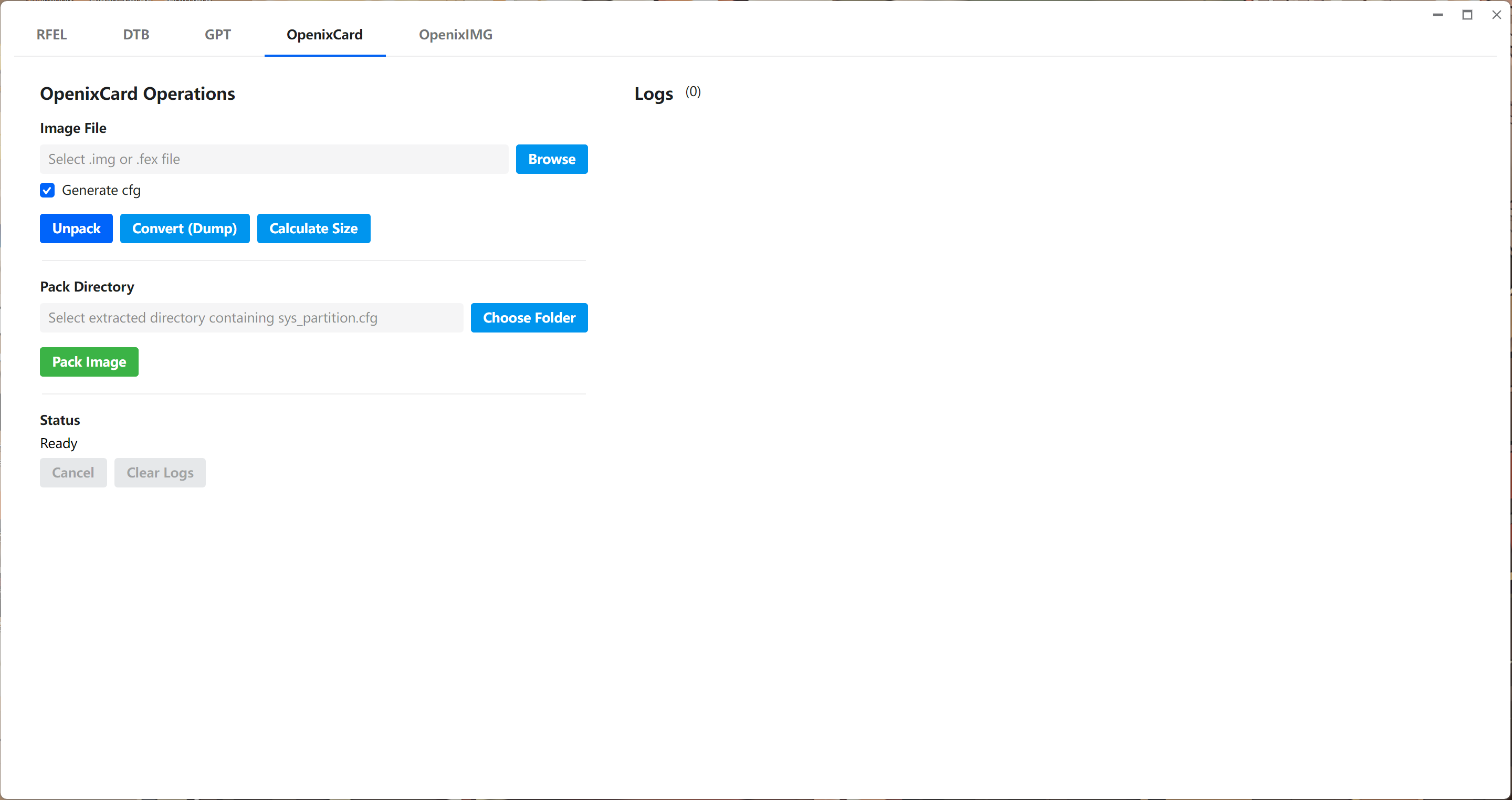Uncheck the Generate cfg checkbox

[48, 190]
